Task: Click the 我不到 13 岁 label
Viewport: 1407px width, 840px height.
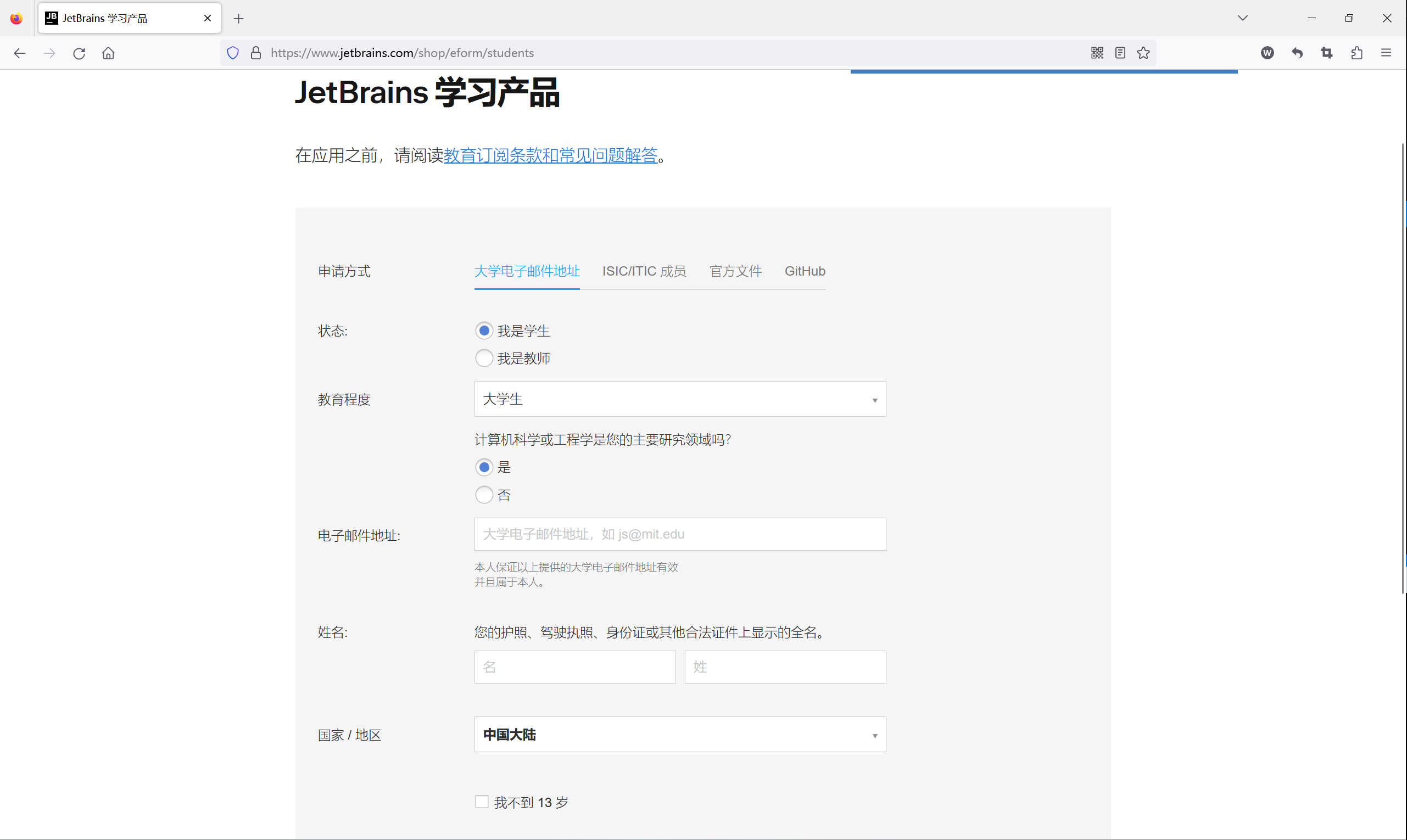Action: click(x=531, y=802)
